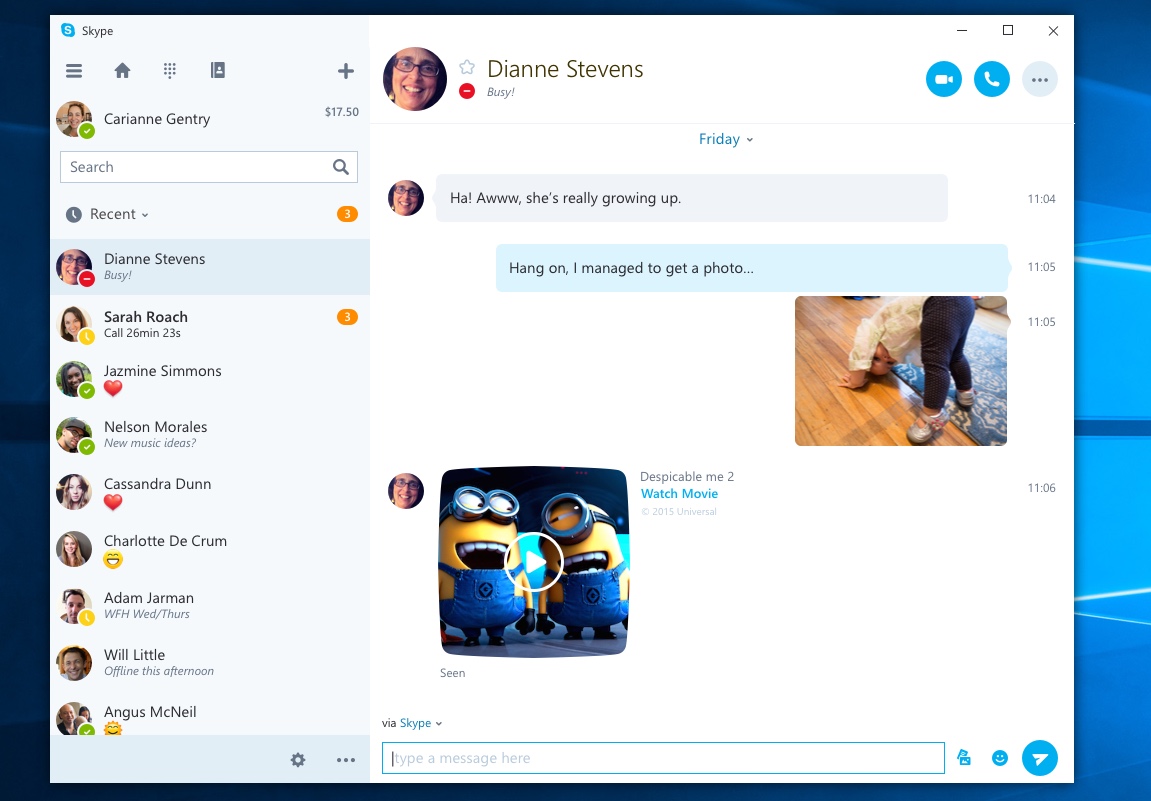The height and width of the screenshot is (801, 1151).
Task: Click the 11:06 timestamp
Action: click(x=1041, y=488)
